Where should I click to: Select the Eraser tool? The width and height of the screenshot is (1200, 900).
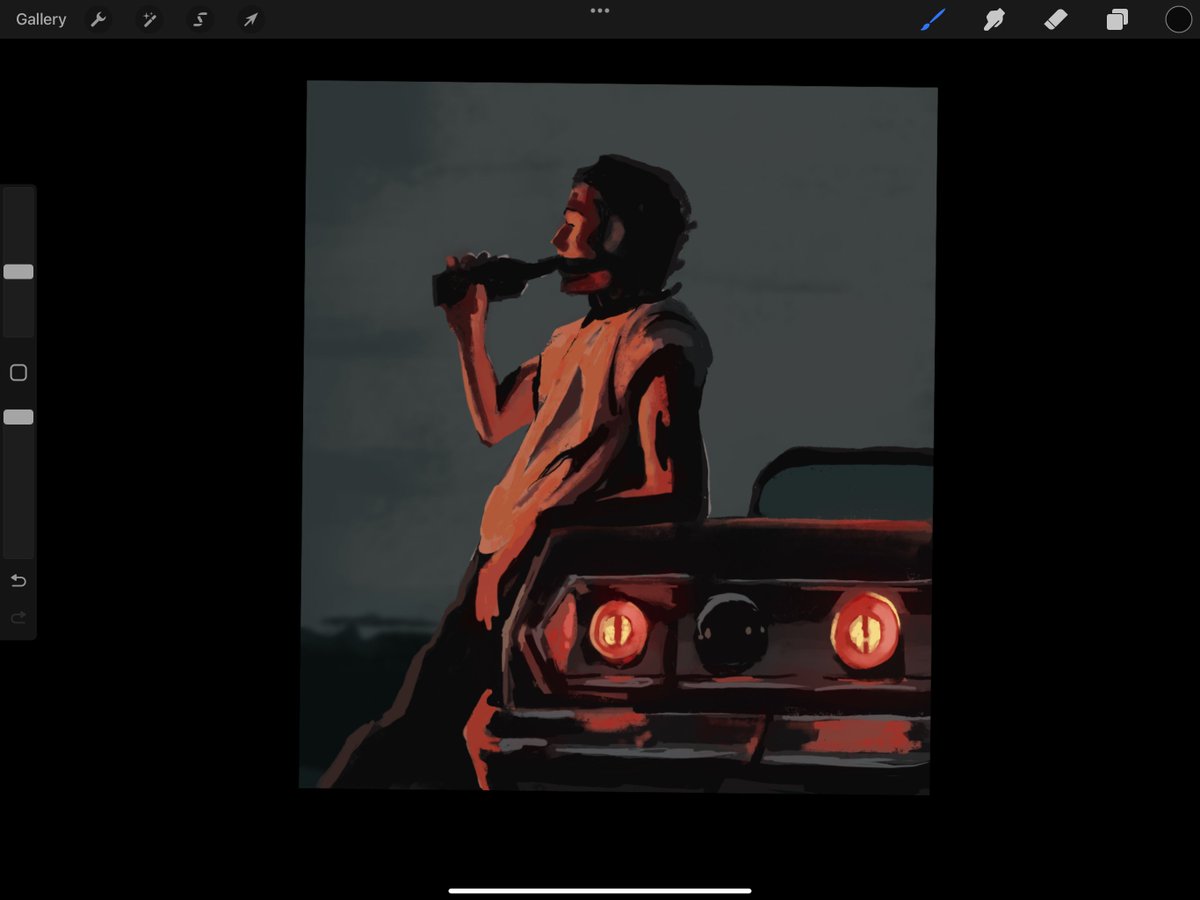tap(1055, 19)
